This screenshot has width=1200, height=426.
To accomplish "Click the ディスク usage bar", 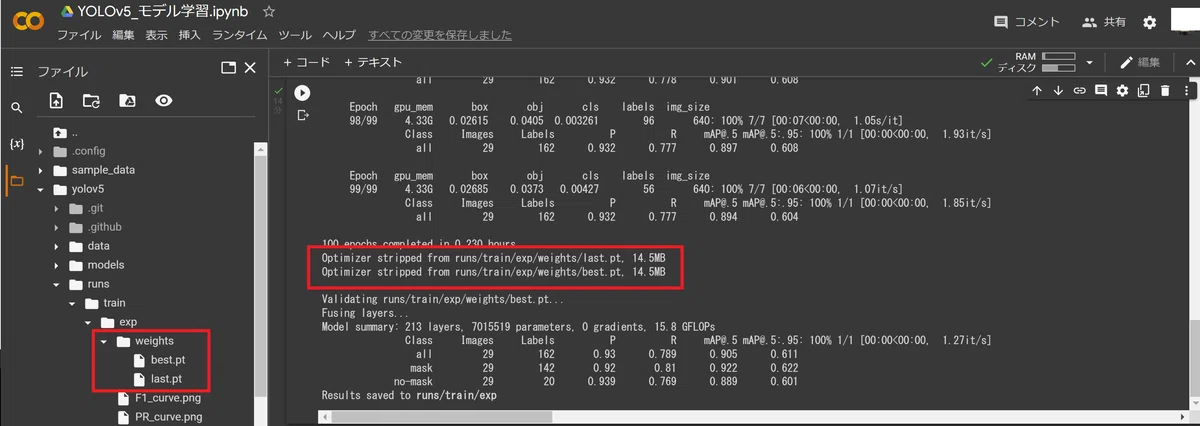I will pyautogui.click(x=1058, y=69).
